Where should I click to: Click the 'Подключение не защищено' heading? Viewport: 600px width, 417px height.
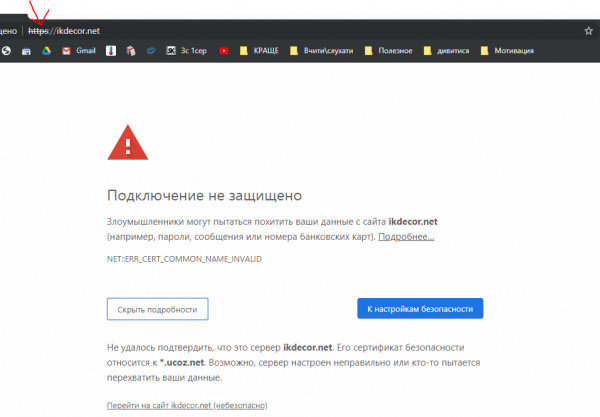(x=204, y=195)
